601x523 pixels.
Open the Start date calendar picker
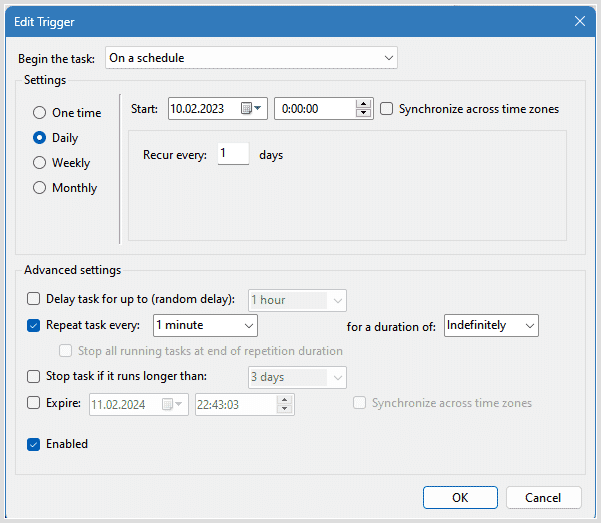point(251,109)
